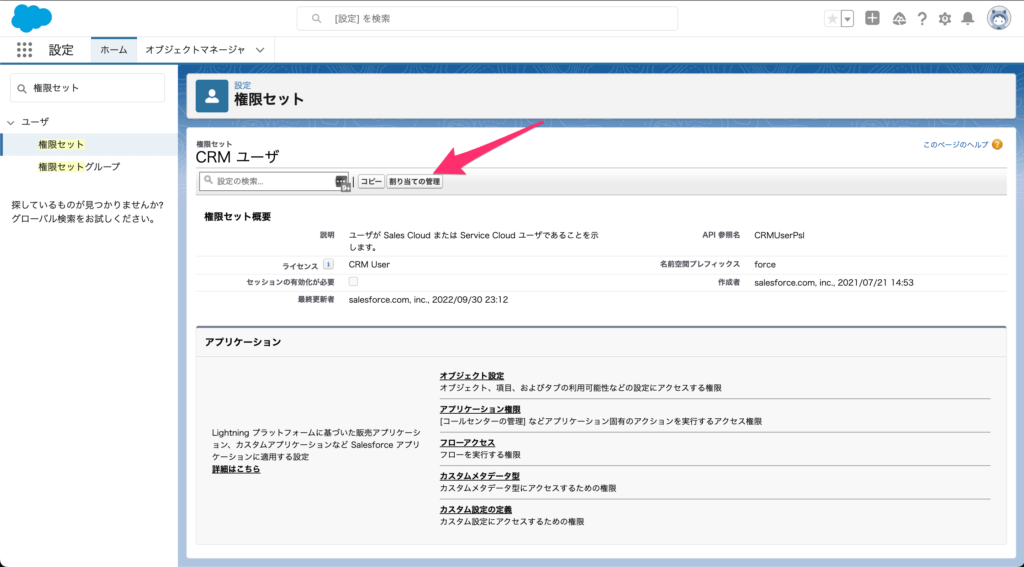Viewport: 1024px width, 567px height.
Task: Open the global actions plus icon
Action: coord(873,19)
